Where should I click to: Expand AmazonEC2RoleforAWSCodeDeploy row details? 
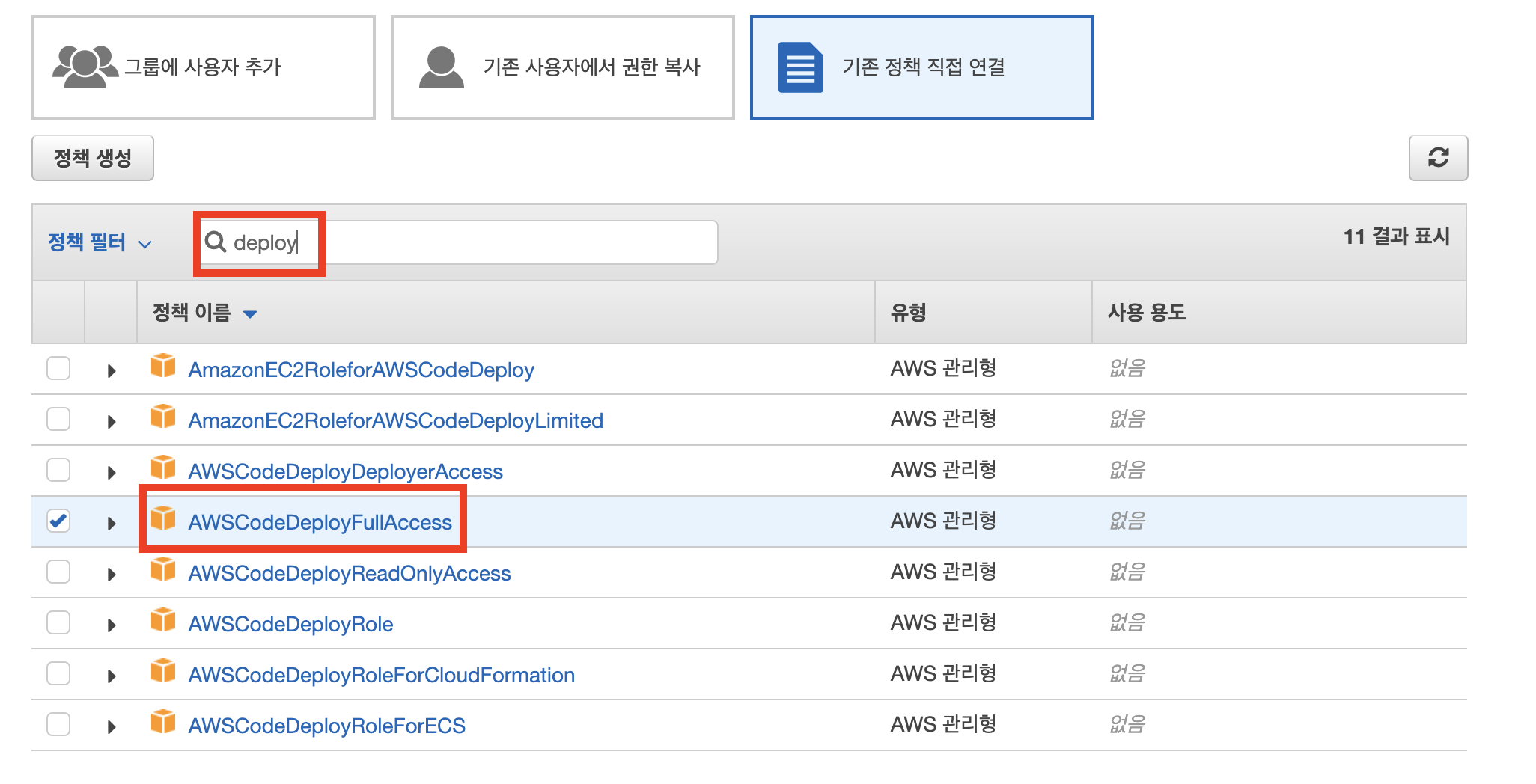(112, 370)
